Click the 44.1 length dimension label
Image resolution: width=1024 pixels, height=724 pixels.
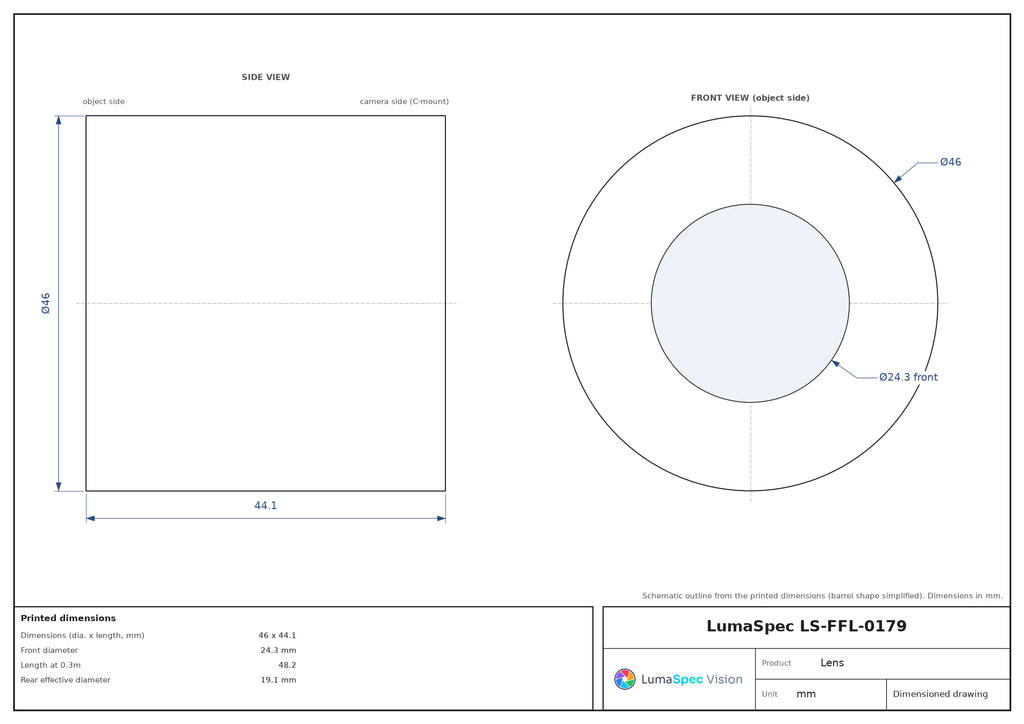click(266, 505)
